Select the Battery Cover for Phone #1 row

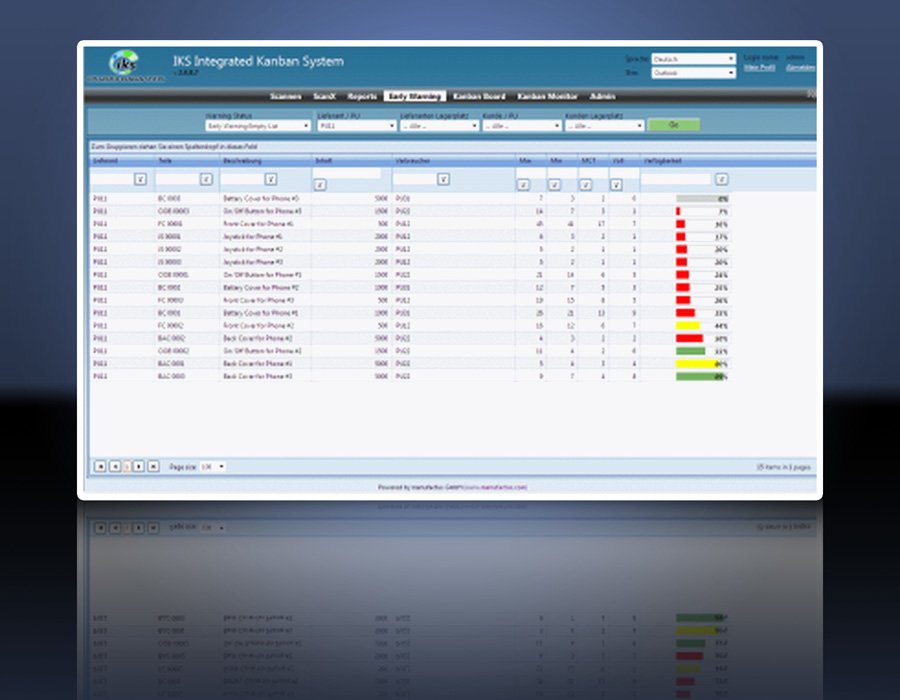[410, 313]
